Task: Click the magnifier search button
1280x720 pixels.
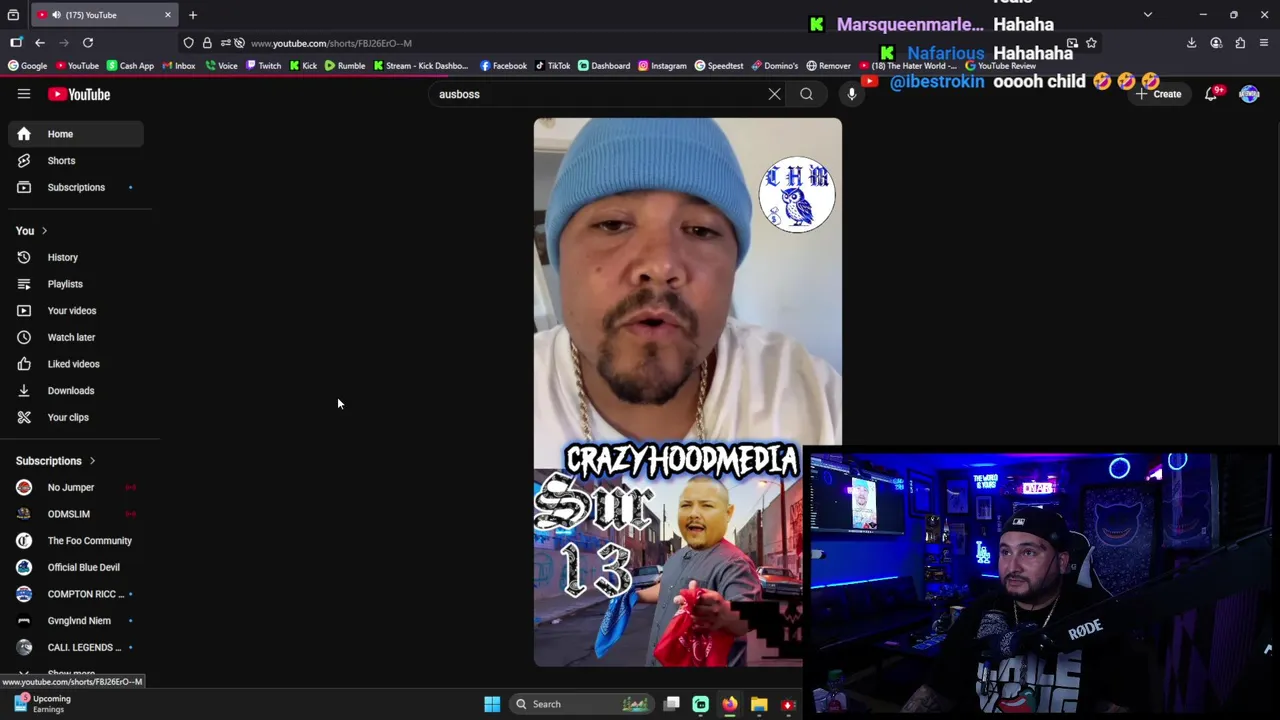Action: [x=806, y=94]
